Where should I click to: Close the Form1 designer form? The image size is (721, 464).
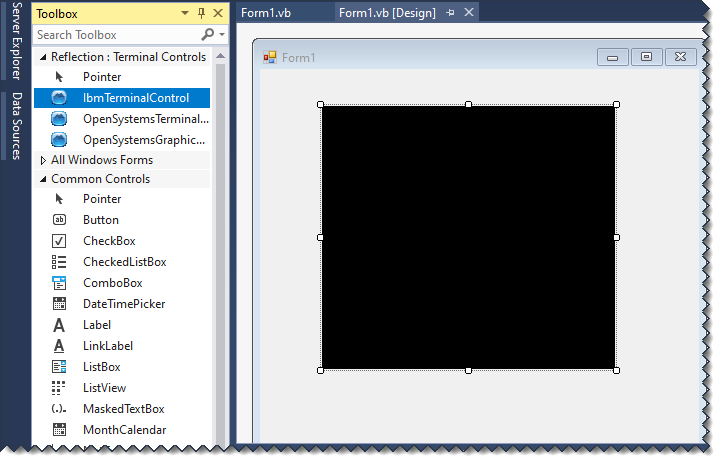681,57
